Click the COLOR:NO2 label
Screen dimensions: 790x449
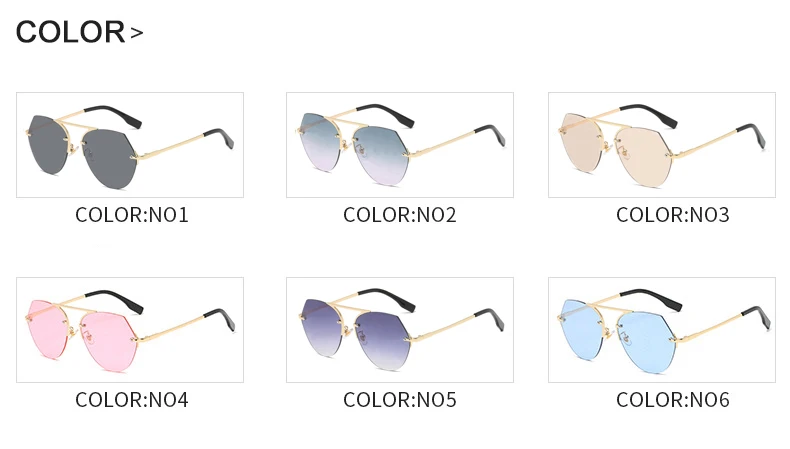(x=400, y=215)
